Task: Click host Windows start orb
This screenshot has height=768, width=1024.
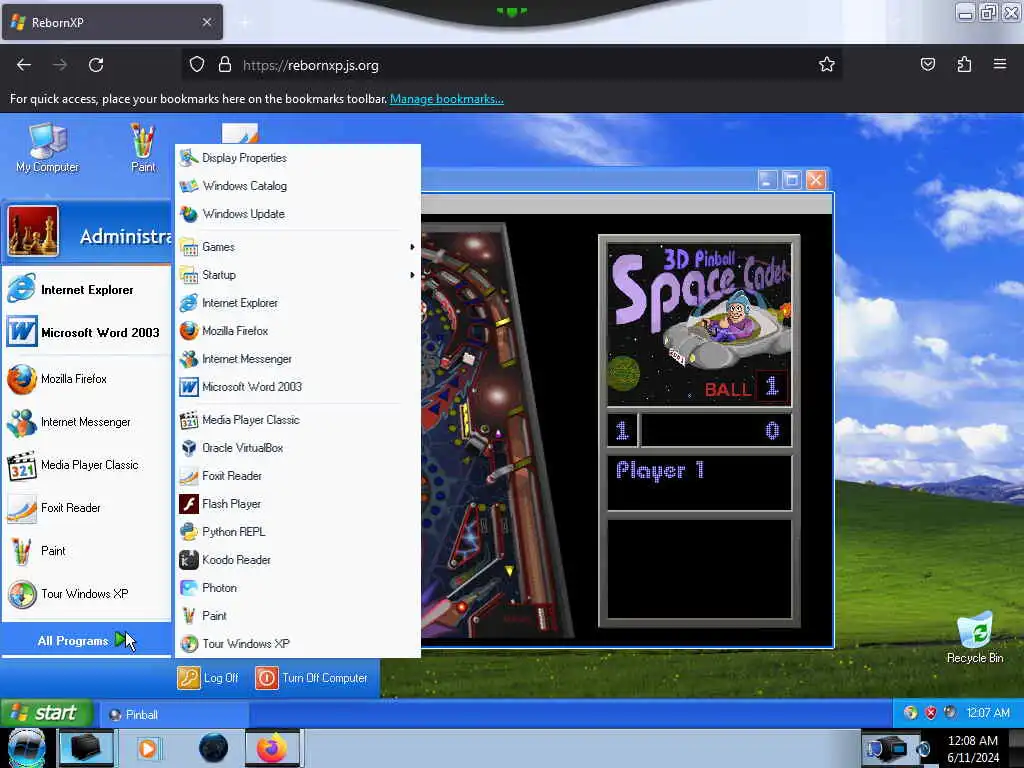Action: (x=27, y=749)
